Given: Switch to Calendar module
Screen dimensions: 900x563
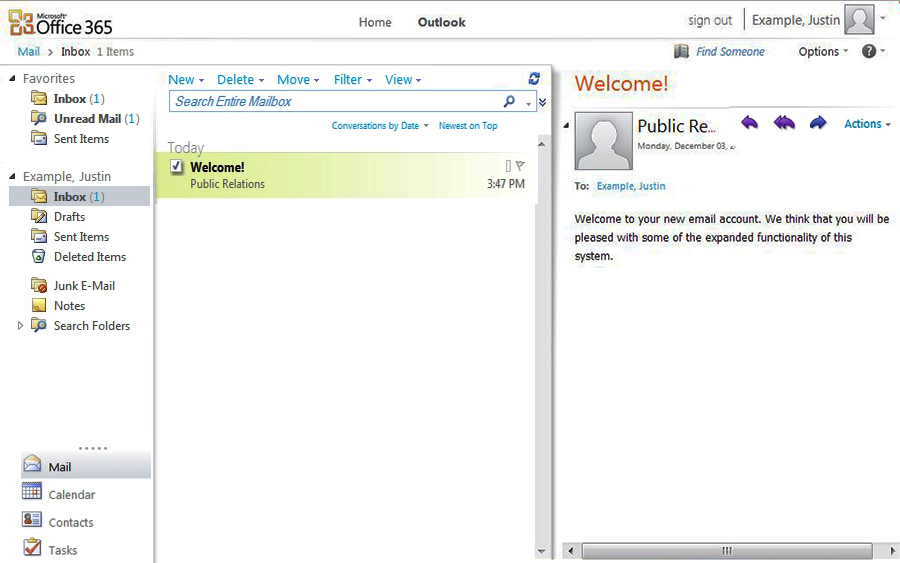Looking at the screenshot, I should coord(59,494).
